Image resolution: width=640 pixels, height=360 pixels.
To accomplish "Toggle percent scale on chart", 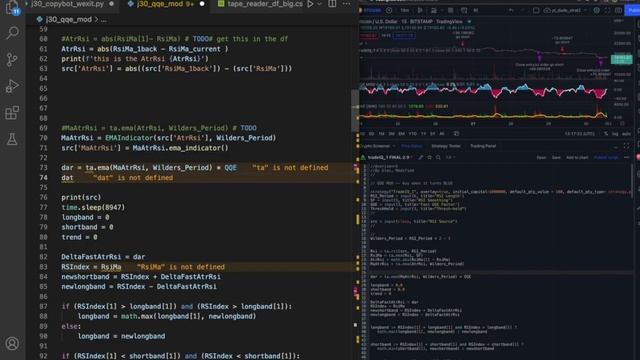I will 606,134.
